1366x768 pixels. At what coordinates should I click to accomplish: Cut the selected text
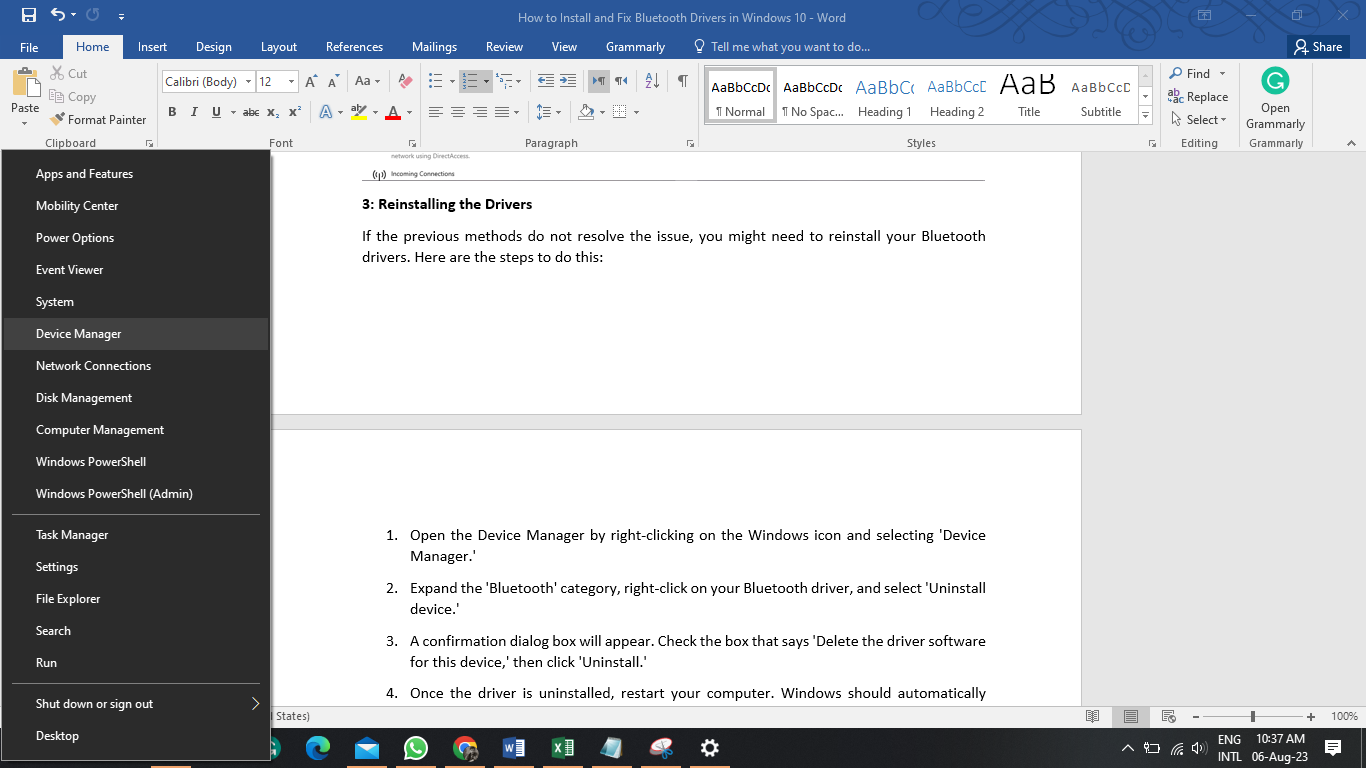(x=69, y=73)
